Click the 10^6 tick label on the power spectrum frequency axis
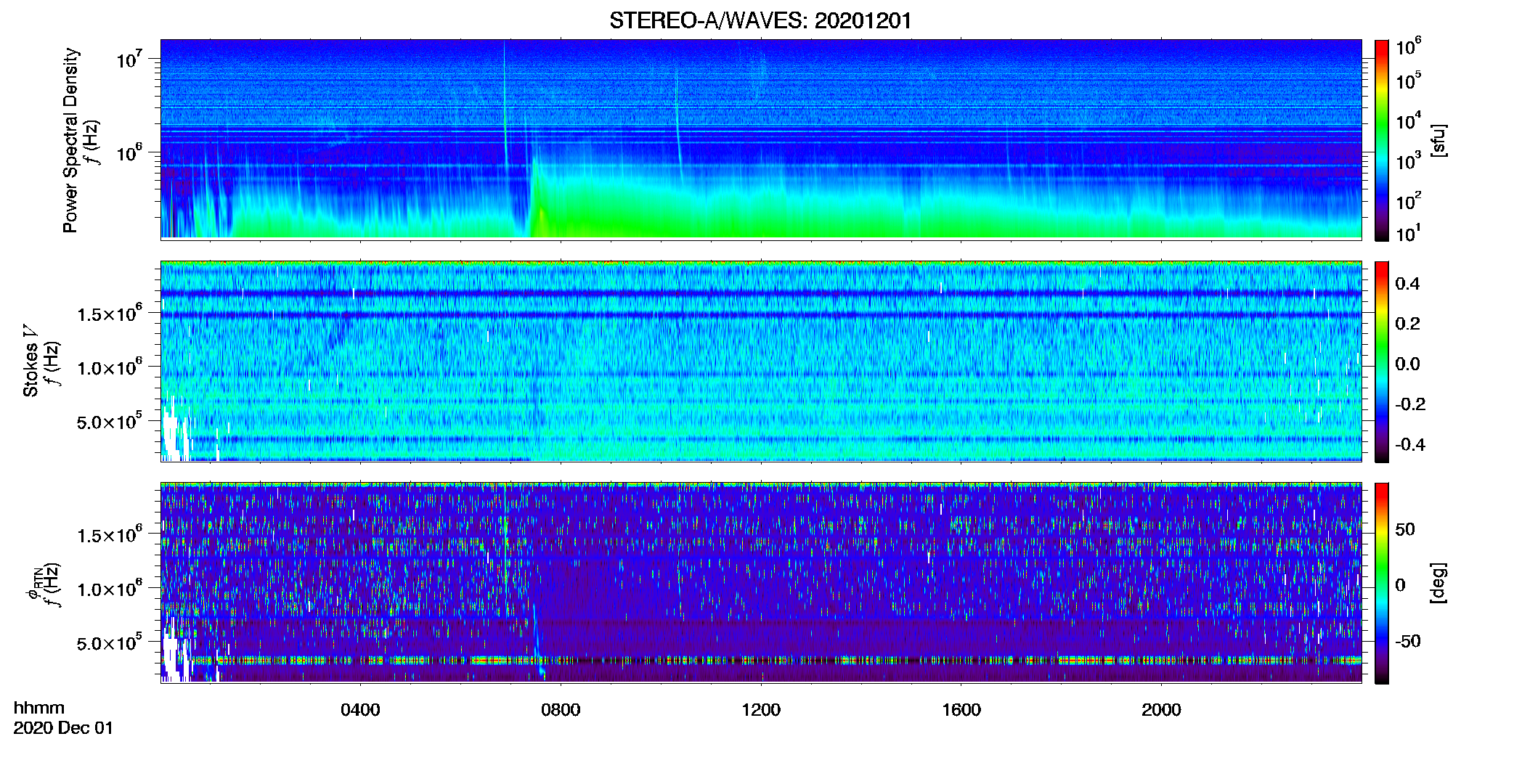The image size is (1522, 784). coord(129,152)
